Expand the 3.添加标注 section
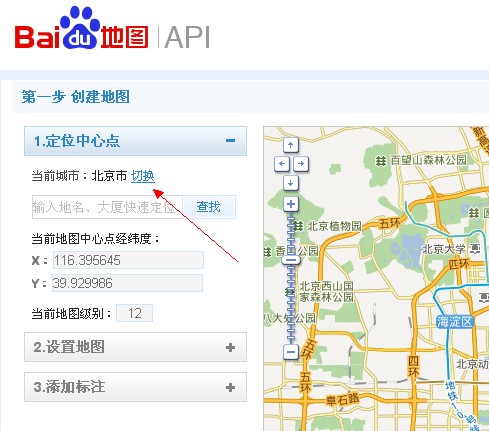This screenshot has width=489, height=431. 230,387
